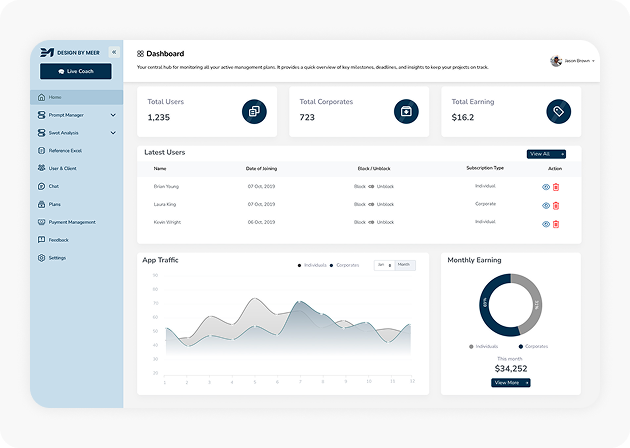Click the Plans sidebar icon
Image resolution: width=630 pixels, height=448 pixels.
click(41, 204)
